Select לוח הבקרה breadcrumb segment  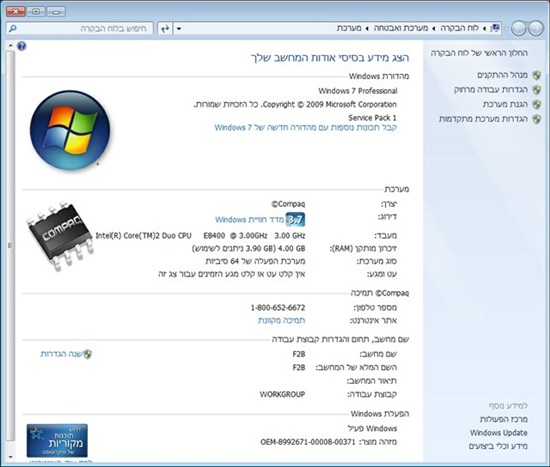[459, 28]
